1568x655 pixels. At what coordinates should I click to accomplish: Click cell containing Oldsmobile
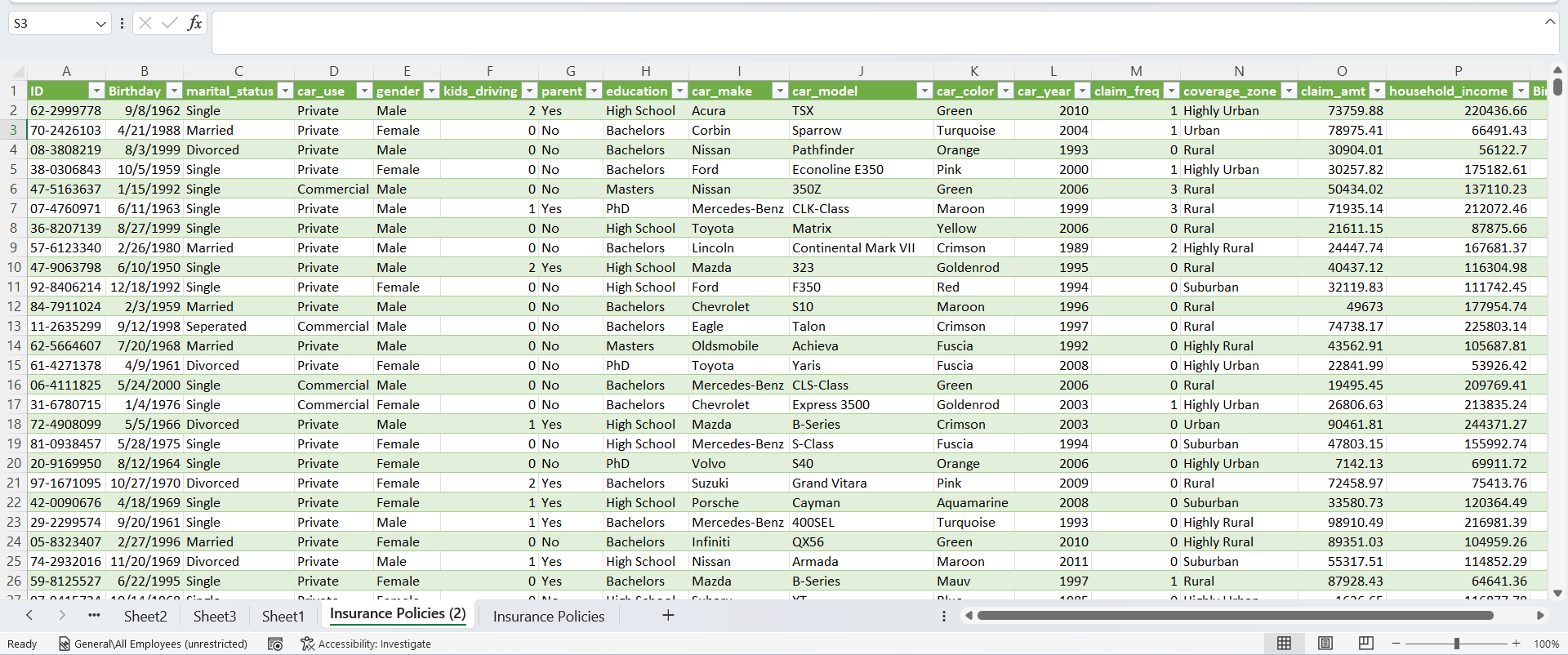pyautogui.click(x=739, y=345)
